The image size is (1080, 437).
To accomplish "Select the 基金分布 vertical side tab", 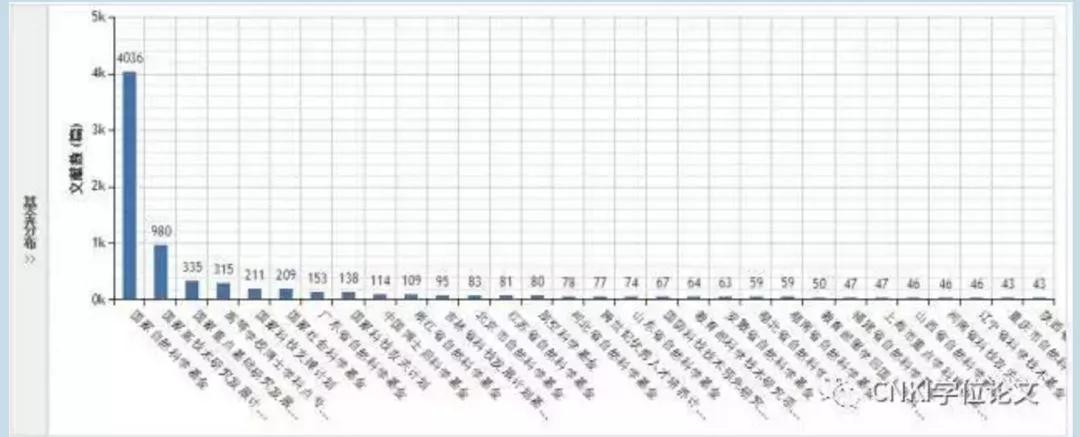I will (29, 220).
